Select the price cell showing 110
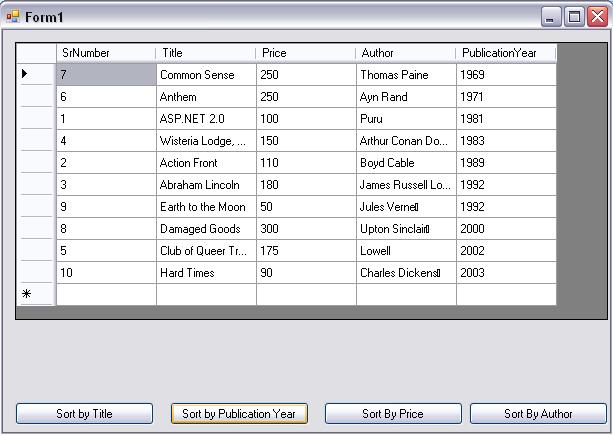 coord(306,163)
